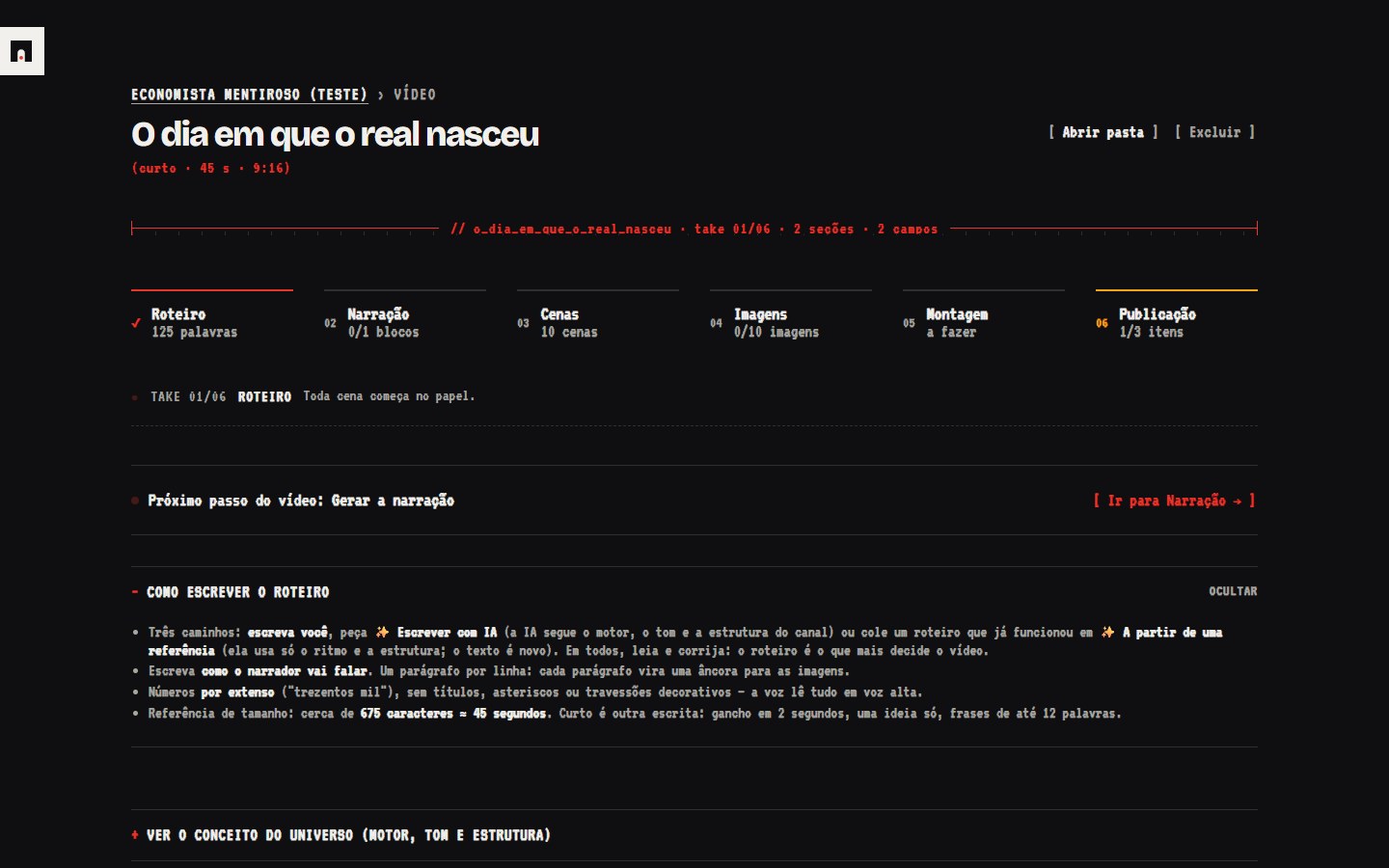Follow the Ir para Narração link
This screenshot has height=868, width=1389.
pos(1174,501)
